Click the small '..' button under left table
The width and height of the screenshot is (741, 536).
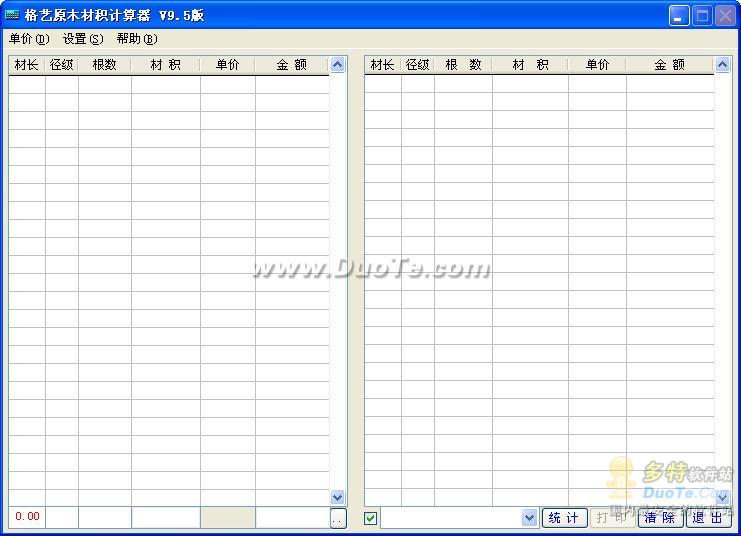click(338, 519)
